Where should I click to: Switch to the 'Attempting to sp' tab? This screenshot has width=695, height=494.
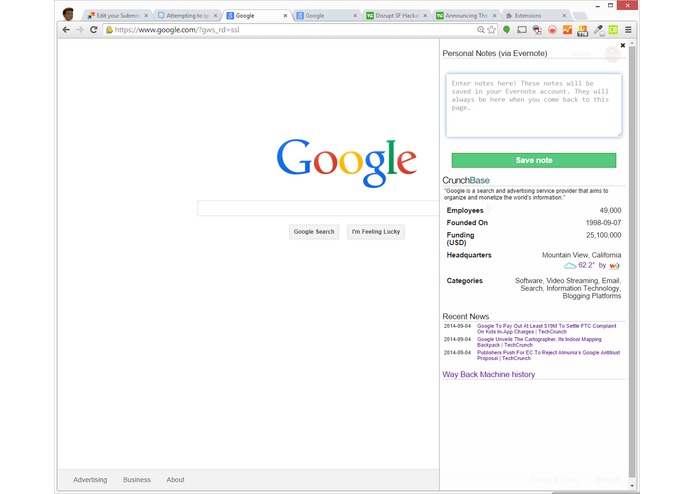coord(186,16)
